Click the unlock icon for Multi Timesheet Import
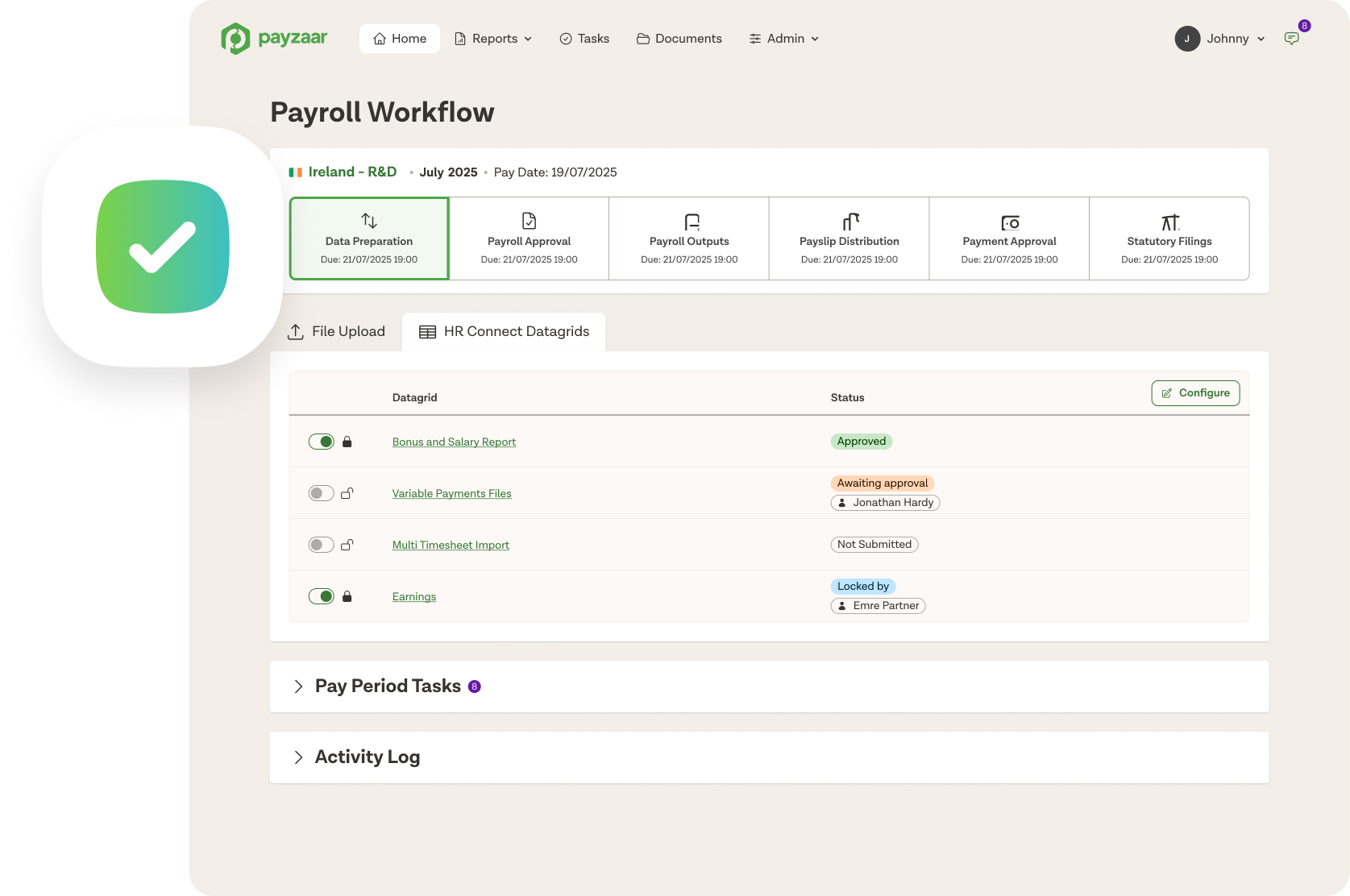This screenshot has height=896, width=1350. pyautogui.click(x=347, y=545)
